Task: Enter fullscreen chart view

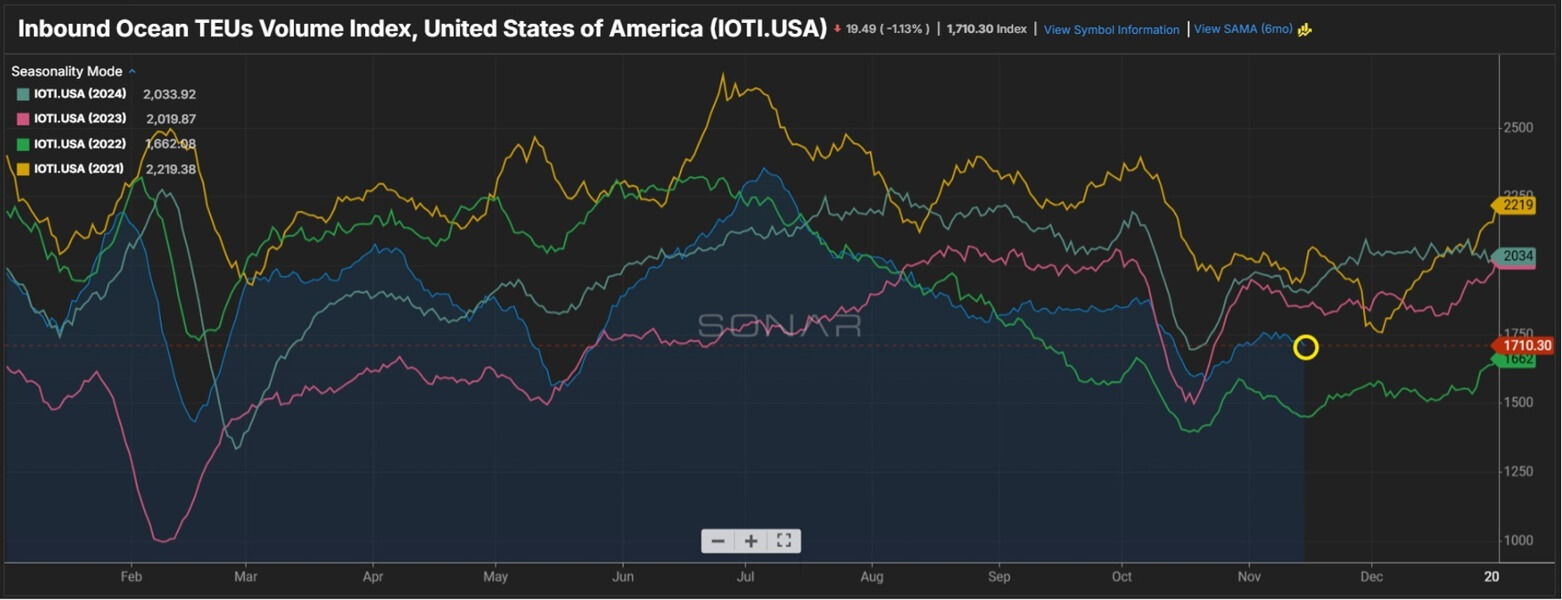Action: tap(784, 541)
